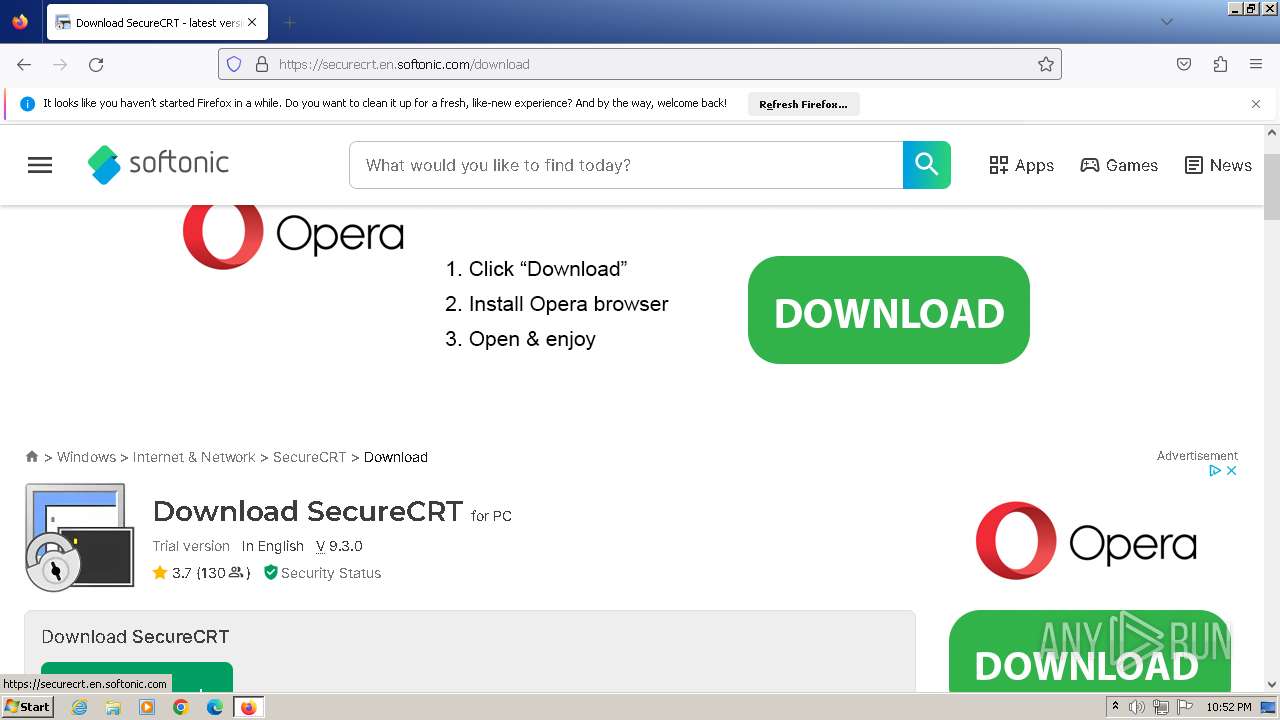Viewport: 1280px width, 720px height.
Task: Go to Softonic home via logo
Action: (158, 164)
